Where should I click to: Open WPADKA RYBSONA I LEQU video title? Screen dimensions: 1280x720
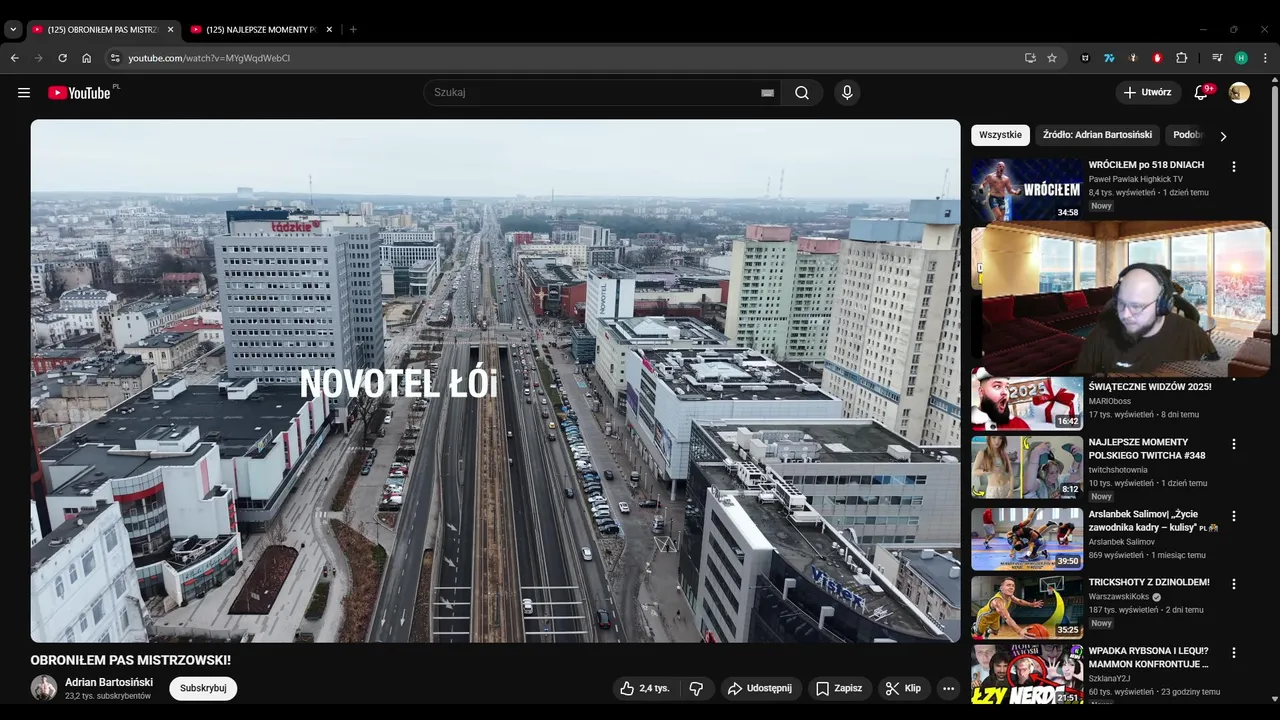[1149, 657]
